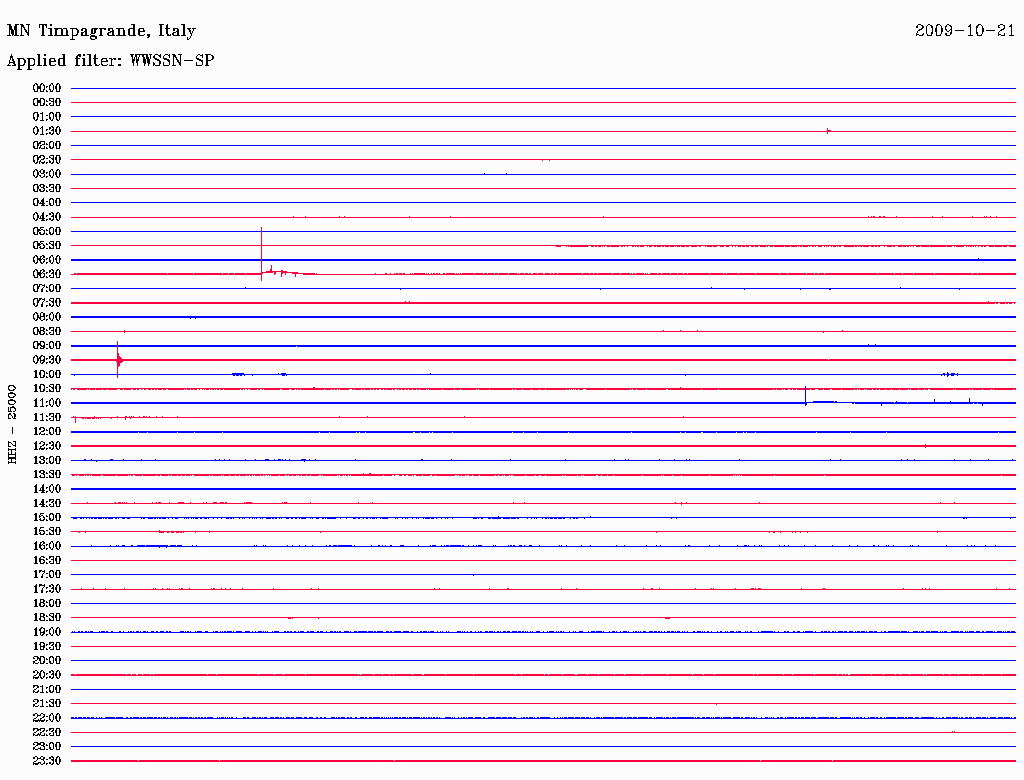This screenshot has height=780, width=1024.
Task: Click the 'Applied filter: WWSSN-SP' label
Action: point(110,61)
